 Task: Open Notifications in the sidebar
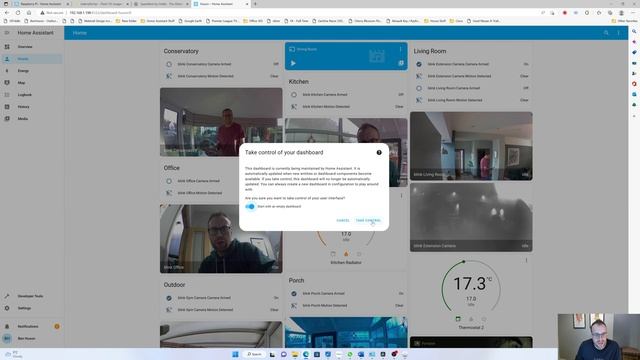[x=32, y=327]
